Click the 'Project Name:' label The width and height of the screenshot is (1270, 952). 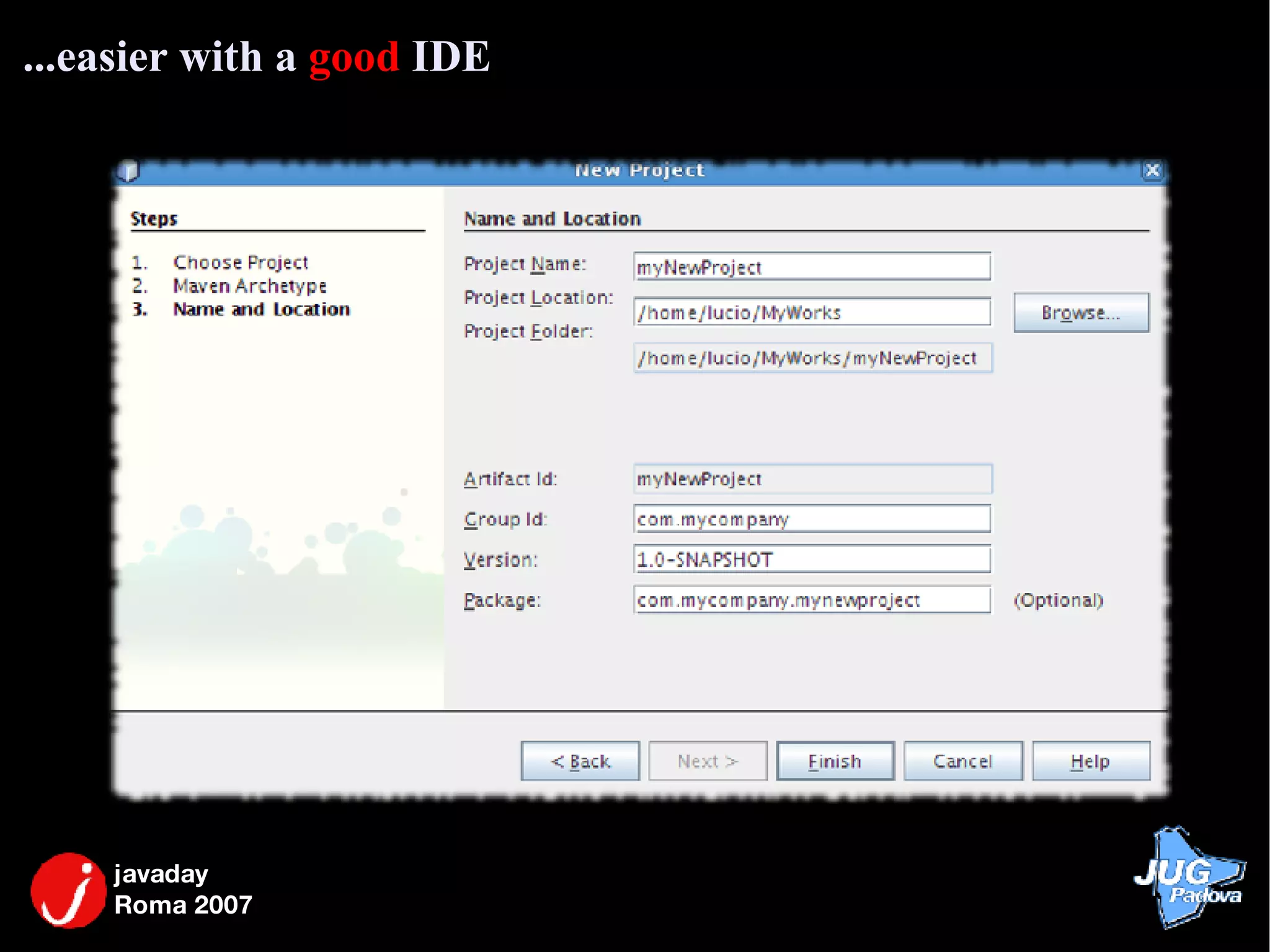tap(525, 264)
